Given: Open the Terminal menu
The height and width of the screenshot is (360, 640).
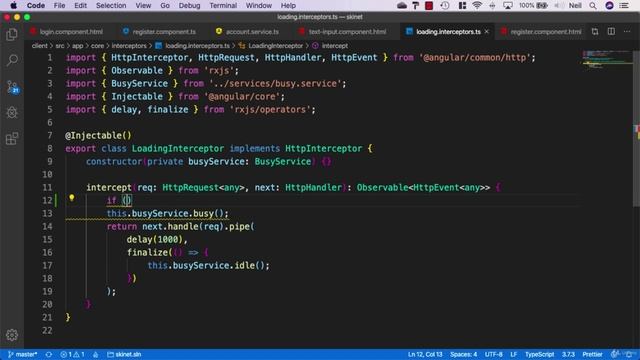Looking at the screenshot, I should [x=223, y=5].
